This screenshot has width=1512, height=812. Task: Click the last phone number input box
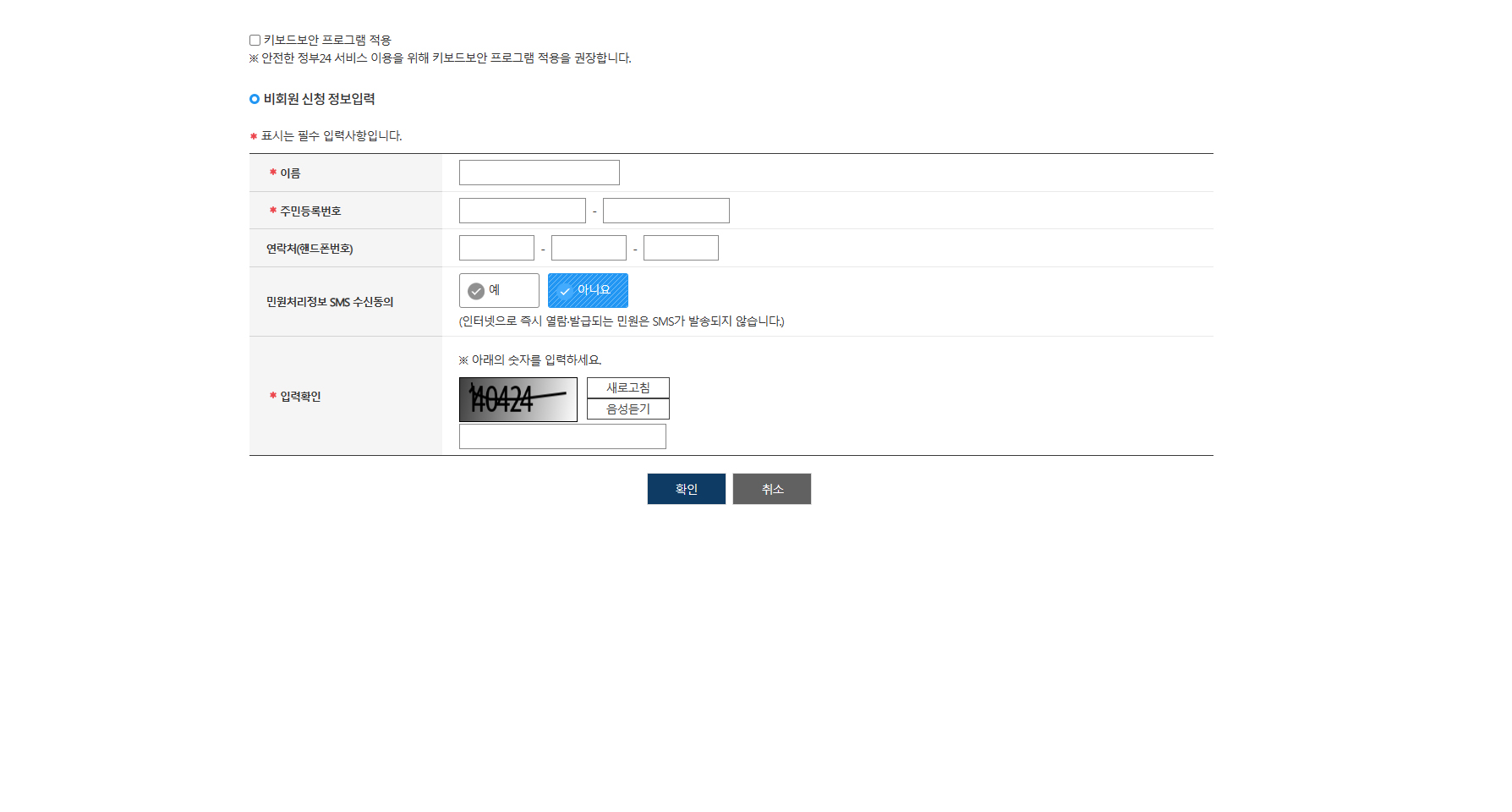(x=681, y=247)
